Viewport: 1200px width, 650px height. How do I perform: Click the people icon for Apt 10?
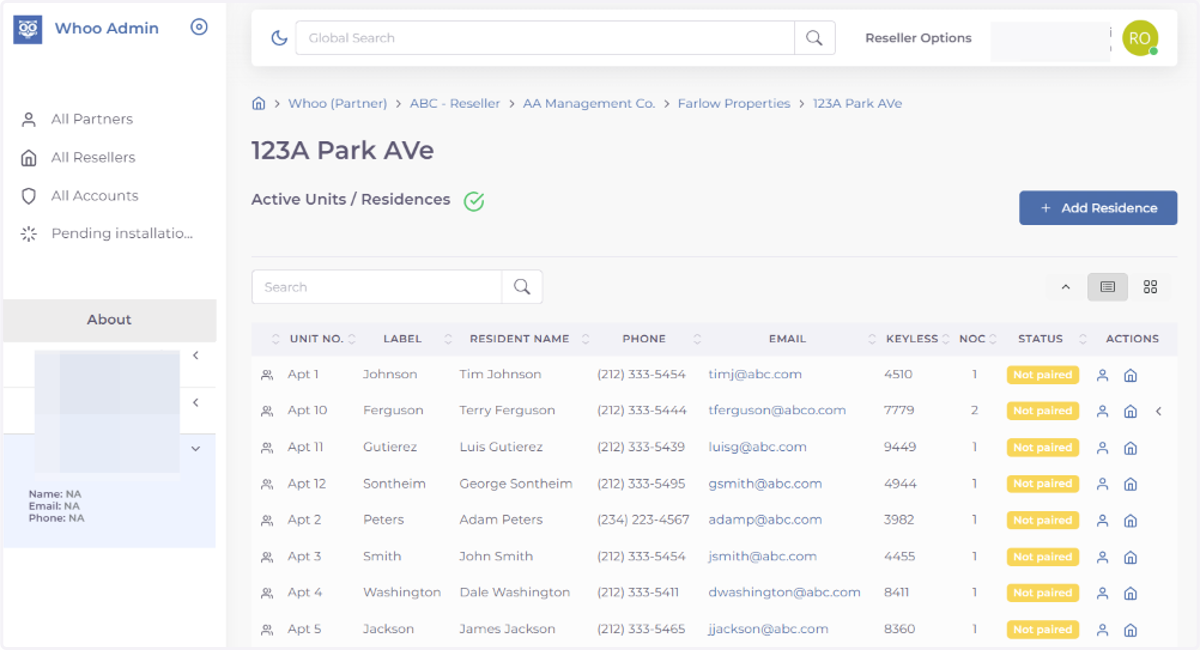[x=267, y=411]
